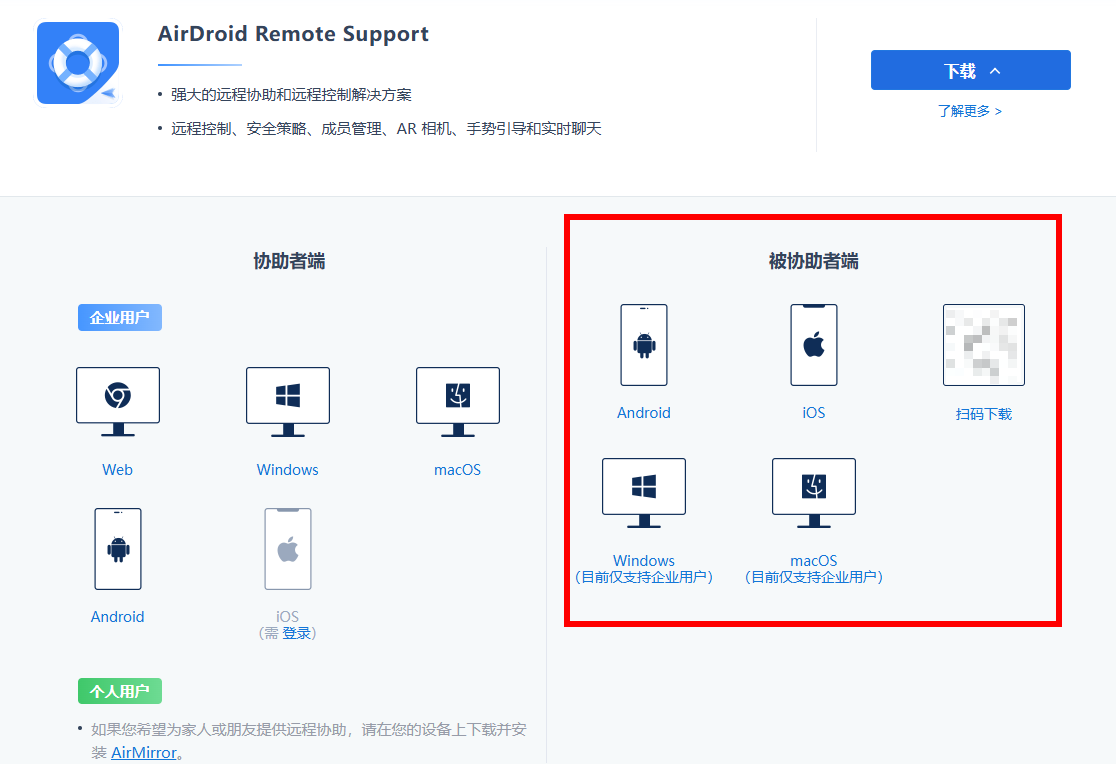
Task: Select the Web Chrome monitor icon under 协助者端
Action: click(x=118, y=402)
